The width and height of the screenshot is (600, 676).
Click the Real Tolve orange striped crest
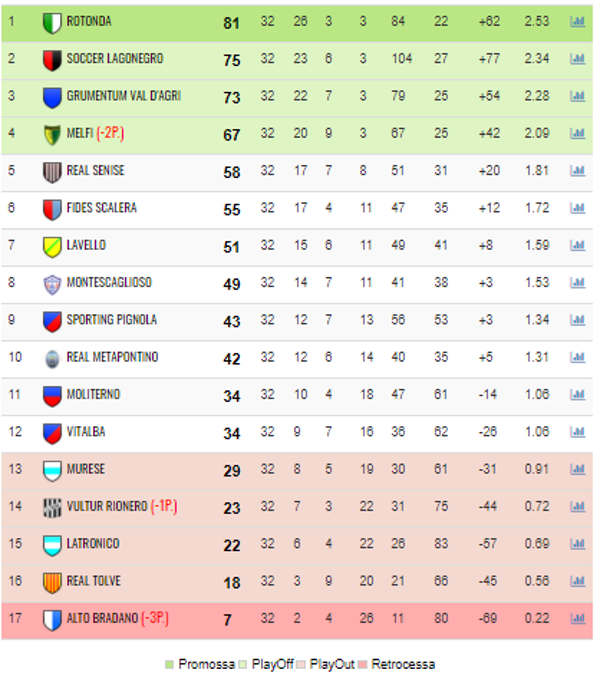tap(52, 583)
